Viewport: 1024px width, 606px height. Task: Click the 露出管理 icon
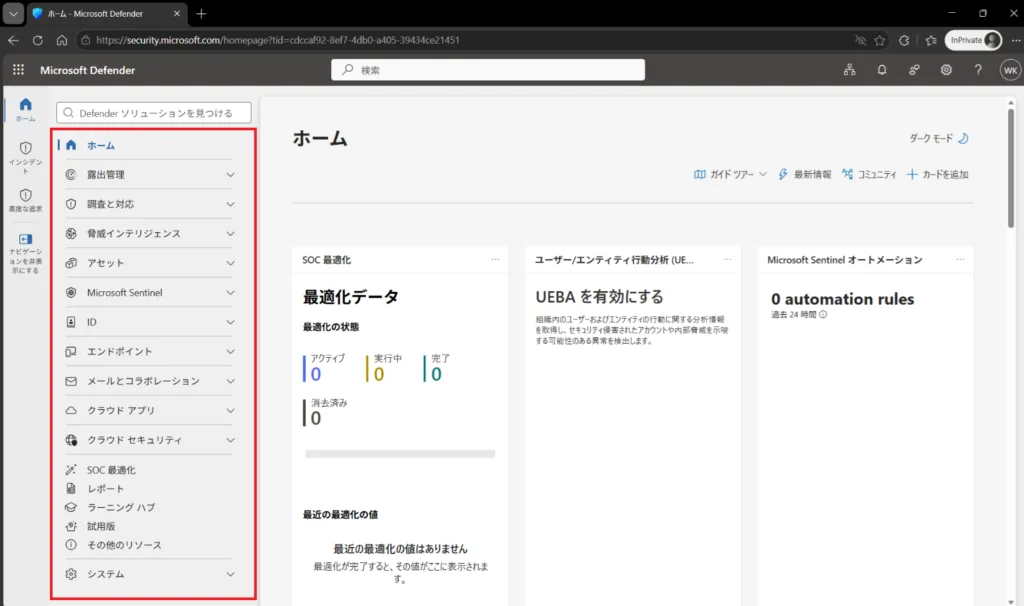71,174
